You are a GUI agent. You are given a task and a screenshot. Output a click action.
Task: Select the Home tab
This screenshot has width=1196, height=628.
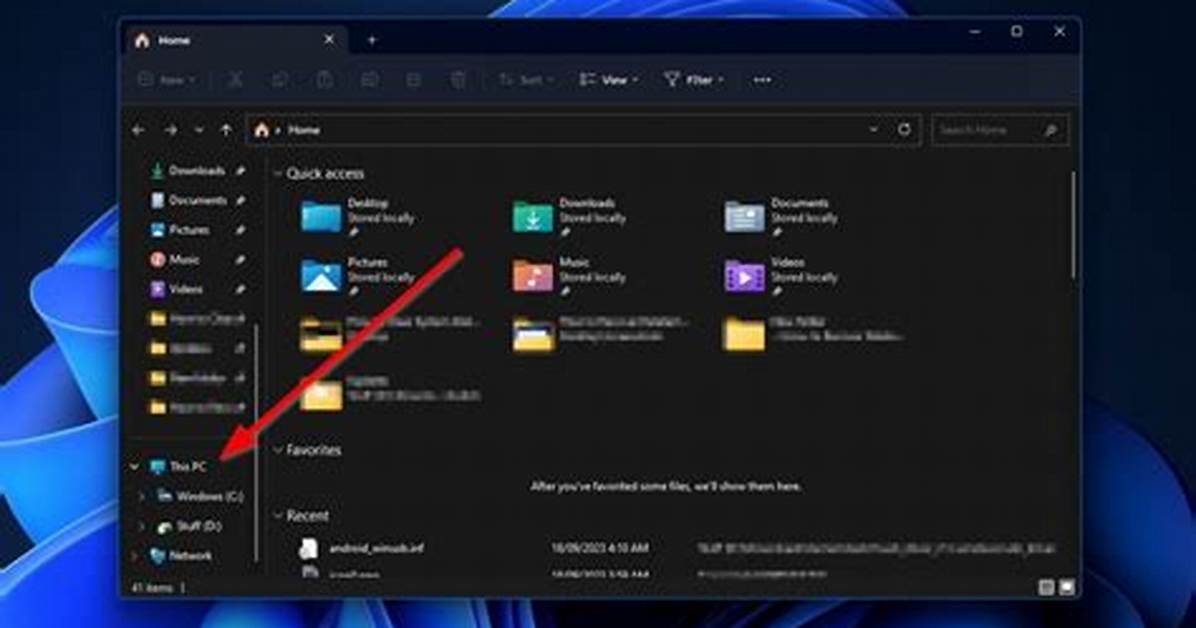tap(235, 40)
